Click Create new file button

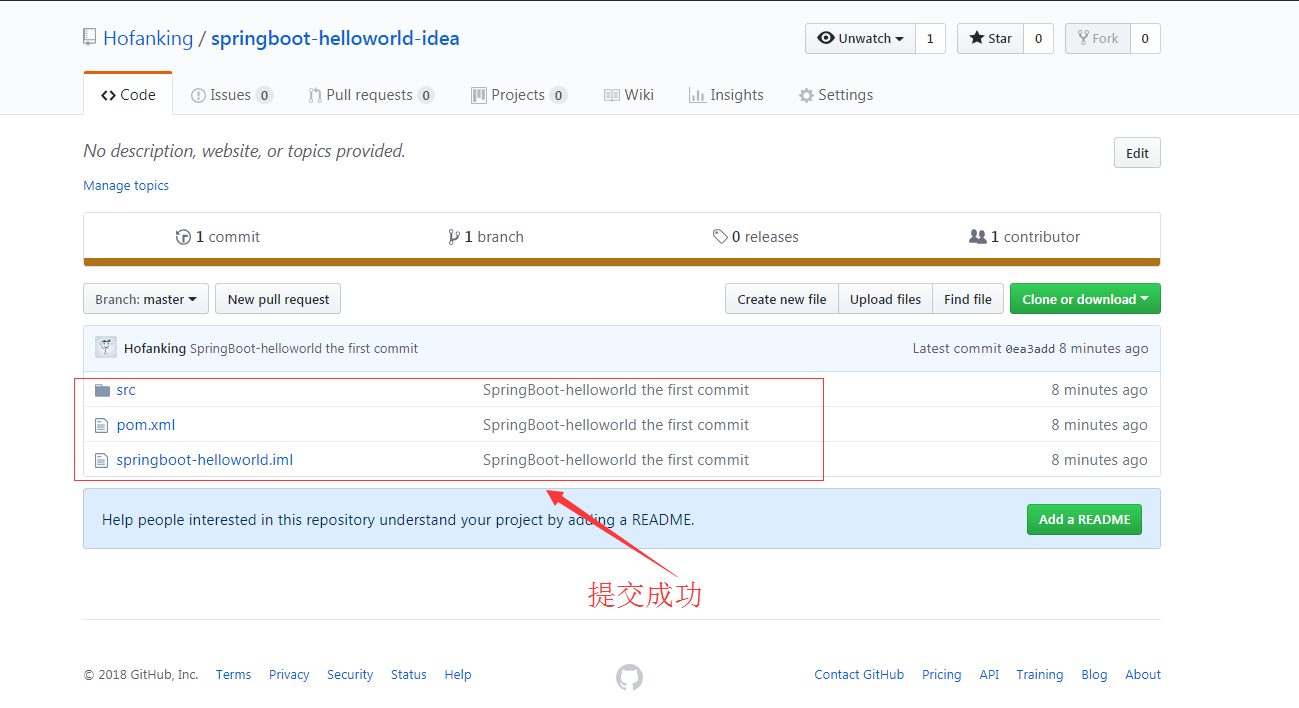[782, 299]
